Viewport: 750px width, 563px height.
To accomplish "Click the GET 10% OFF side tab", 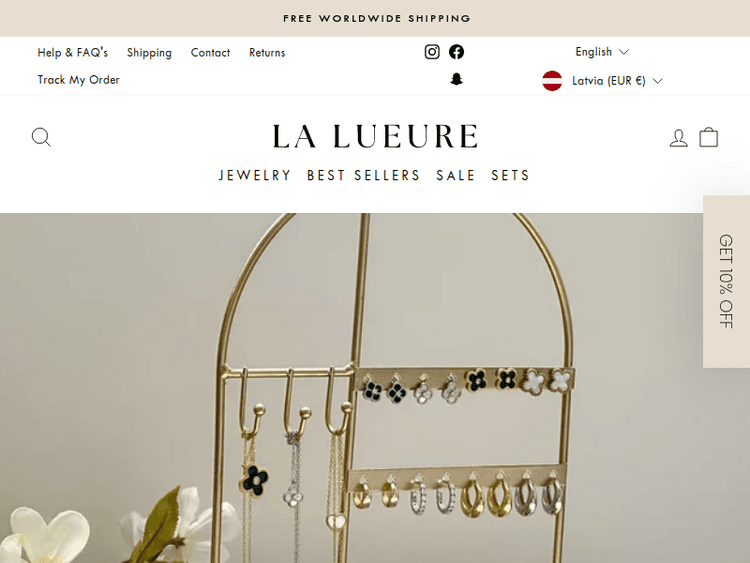I will [x=726, y=281].
